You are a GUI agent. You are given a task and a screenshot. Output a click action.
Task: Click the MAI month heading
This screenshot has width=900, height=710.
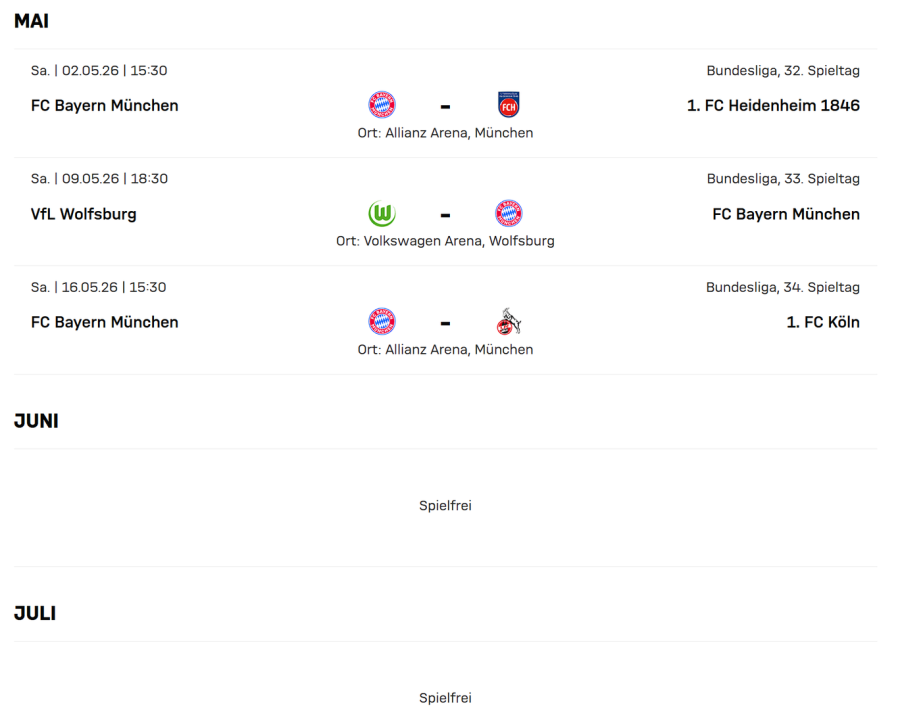point(31,21)
